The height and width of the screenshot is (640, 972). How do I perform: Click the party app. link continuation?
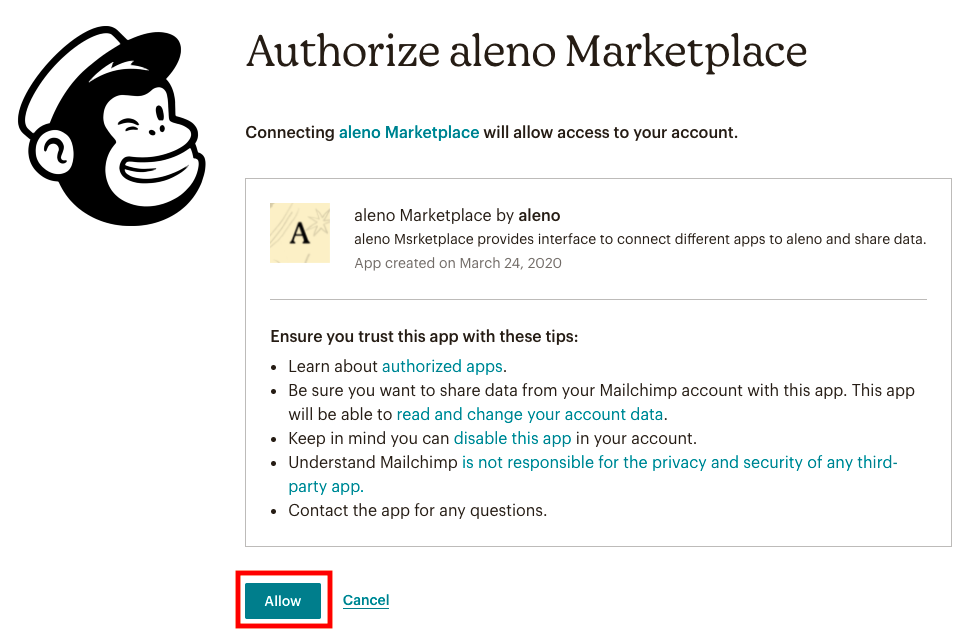pyautogui.click(x=325, y=486)
